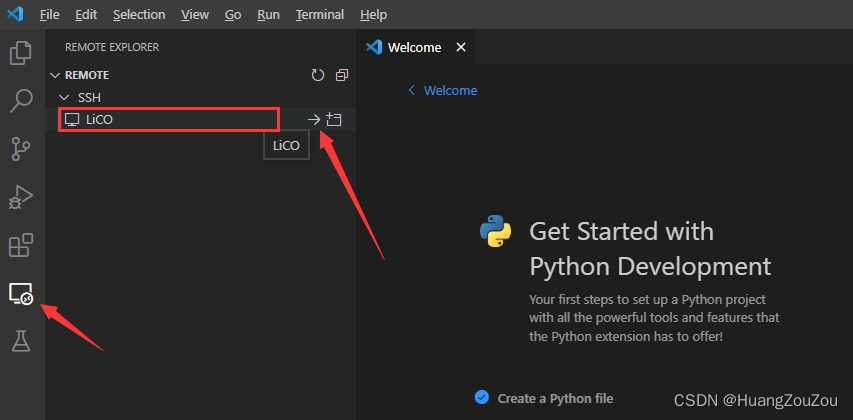Viewport: 853px width, 420px height.
Task: Switch to the Welcome tab
Action: 415,47
